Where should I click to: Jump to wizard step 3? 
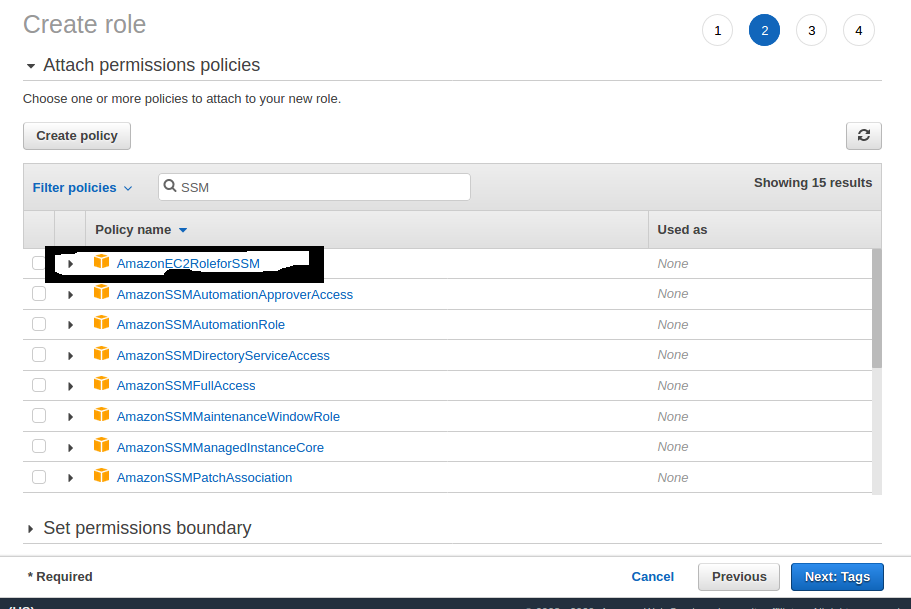click(x=812, y=30)
